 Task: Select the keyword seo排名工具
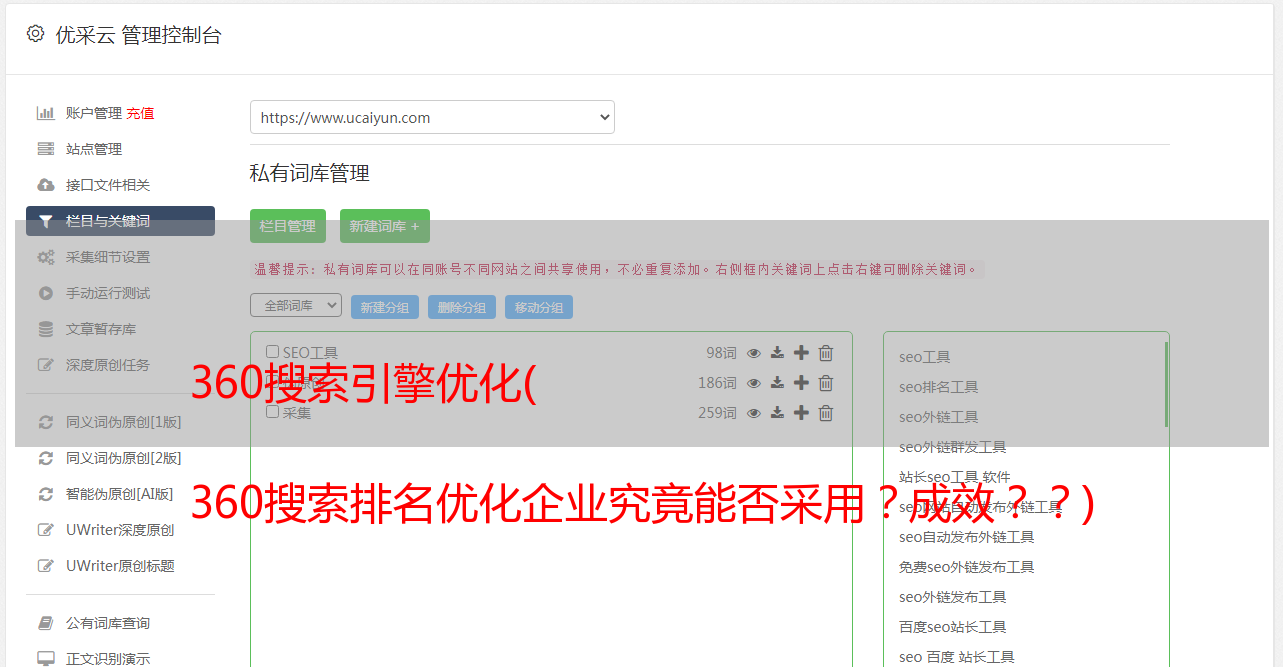click(939, 387)
